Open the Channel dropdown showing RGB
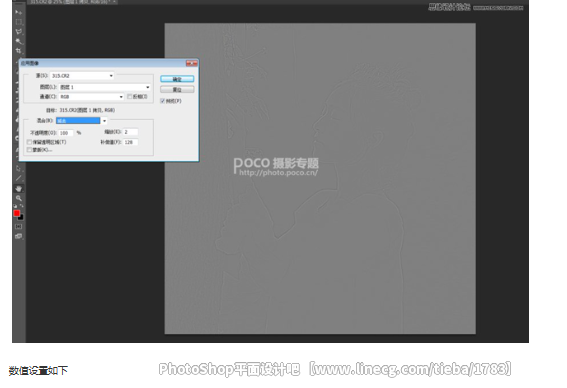 tap(91, 97)
